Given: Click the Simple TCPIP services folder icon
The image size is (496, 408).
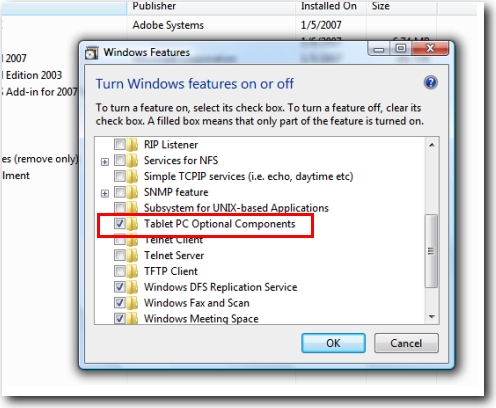Looking at the screenshot, I should (x=132, y=176).
